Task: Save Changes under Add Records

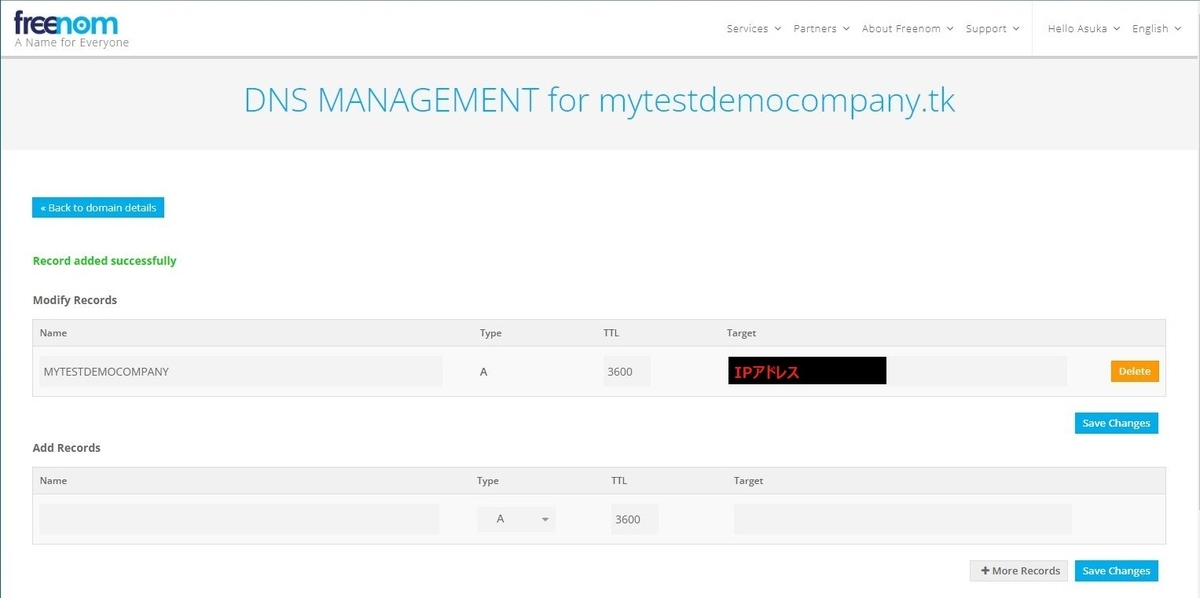Action: coord(1116,571)
